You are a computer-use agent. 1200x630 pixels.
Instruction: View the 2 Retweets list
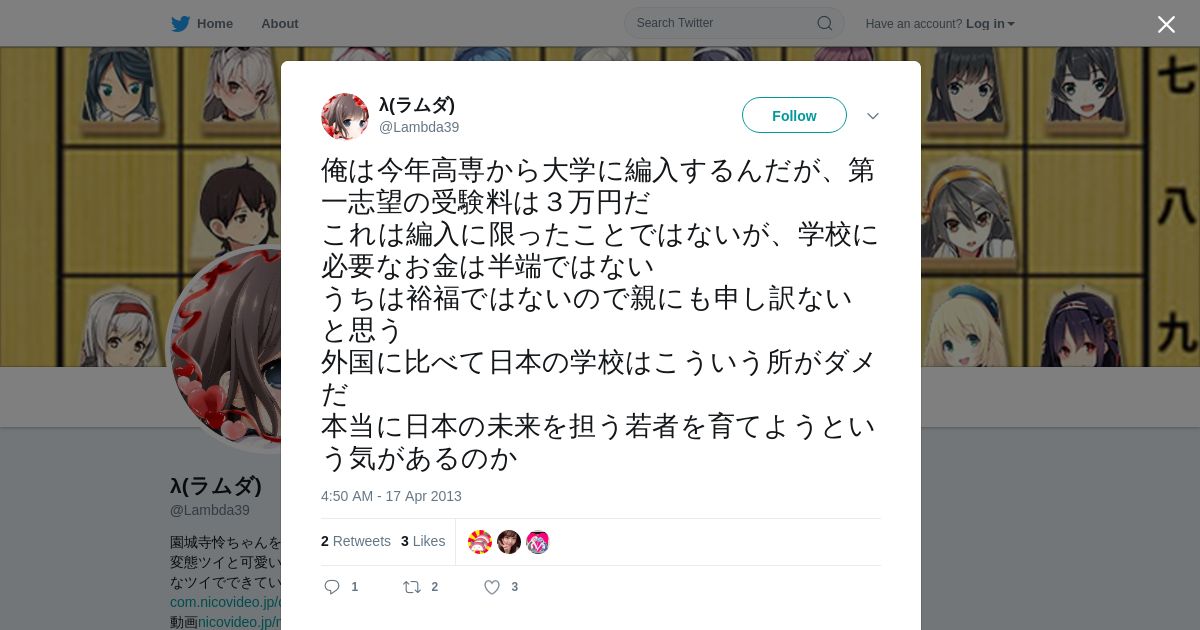356,541
